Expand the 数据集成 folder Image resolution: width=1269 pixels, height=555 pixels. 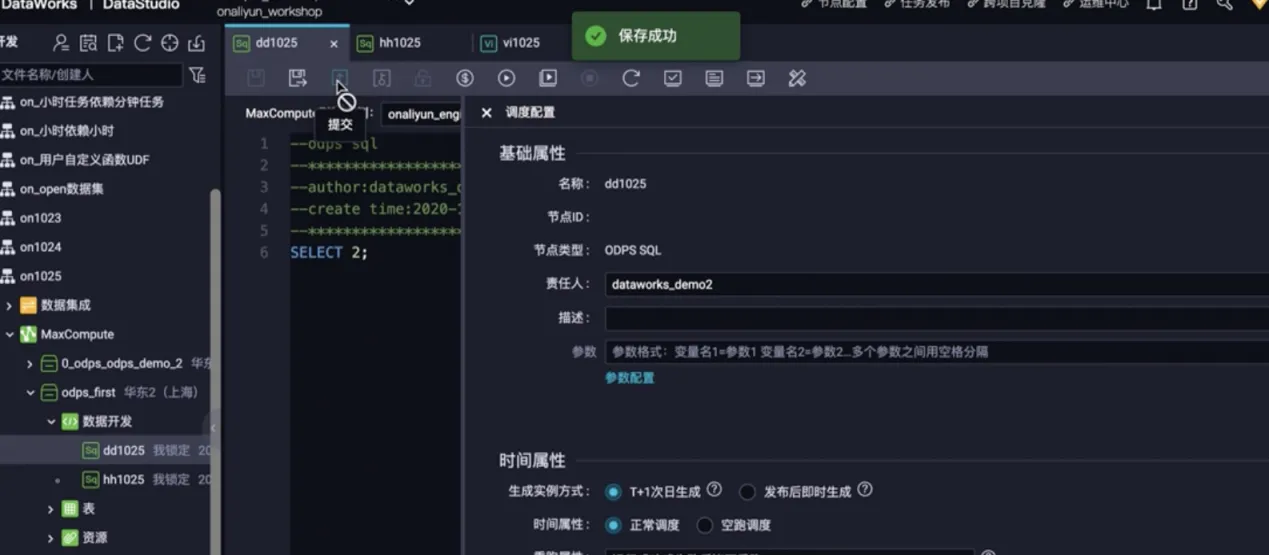10,305
